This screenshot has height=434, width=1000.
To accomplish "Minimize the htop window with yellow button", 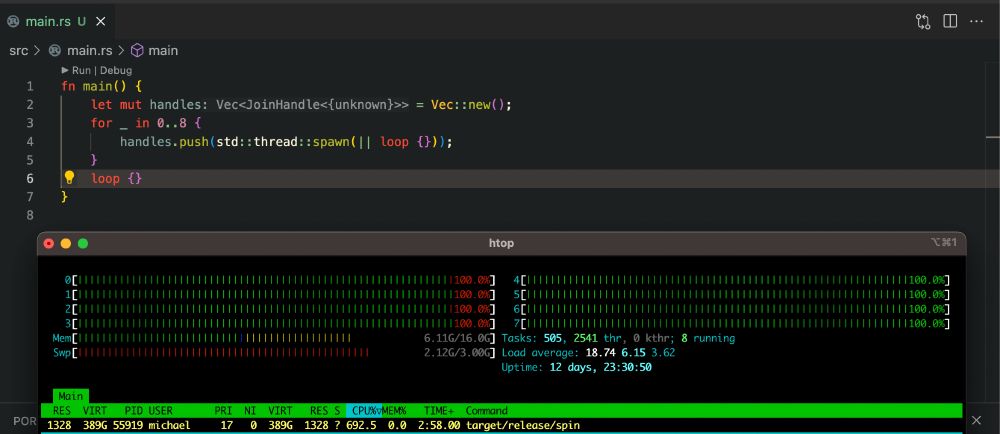I will click(x=66, y=243).
